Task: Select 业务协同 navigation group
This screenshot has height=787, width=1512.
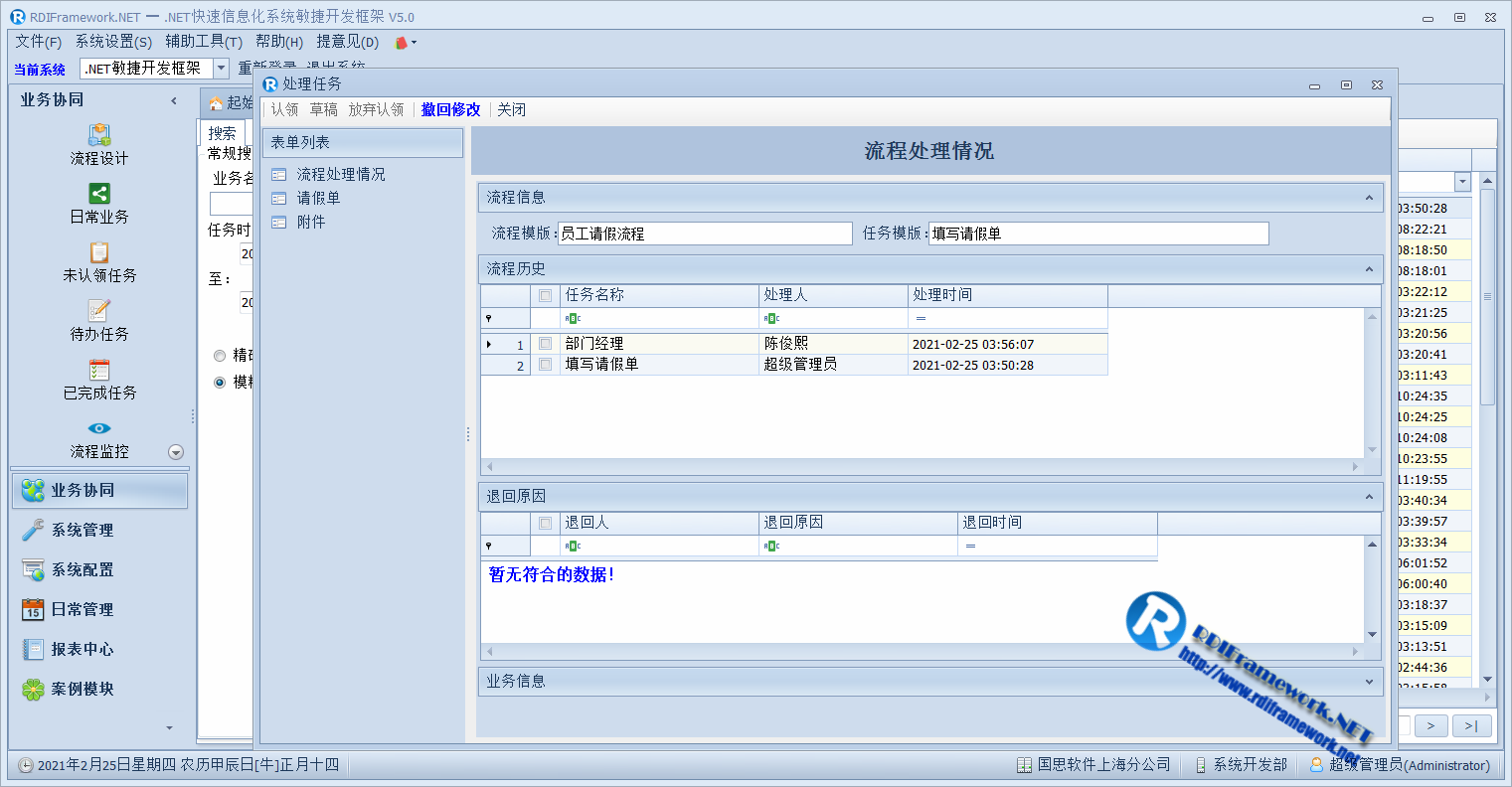Action: pyautogui.click(x=99, y=491)
